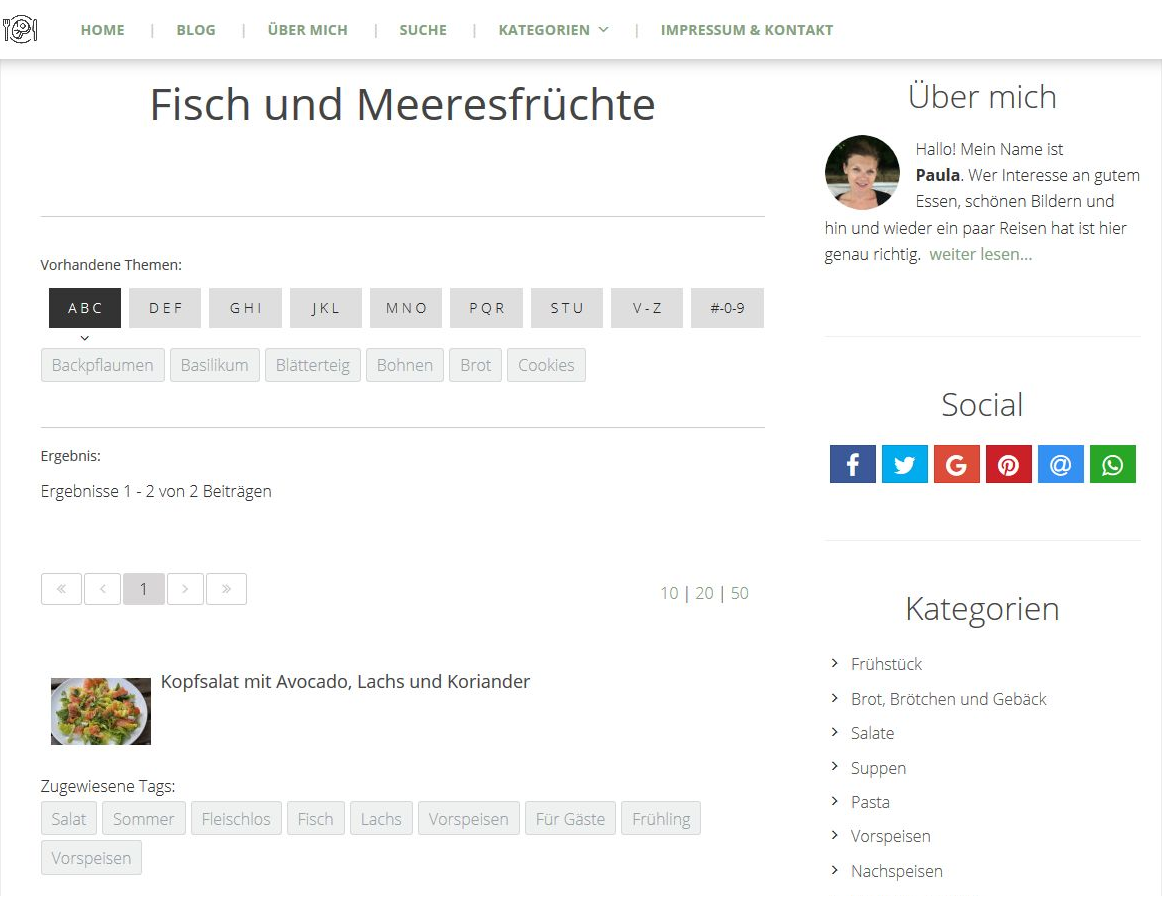Click Vorspeisen tag next to Lachs
Image resolution: width=1162 pixels, height=912 pixels.
[x=468, y=819]
